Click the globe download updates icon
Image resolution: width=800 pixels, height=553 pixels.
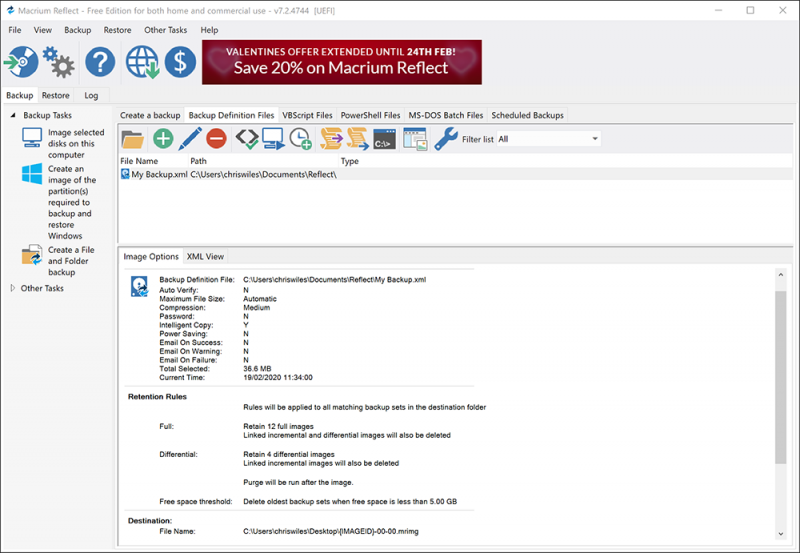point(141,63)
